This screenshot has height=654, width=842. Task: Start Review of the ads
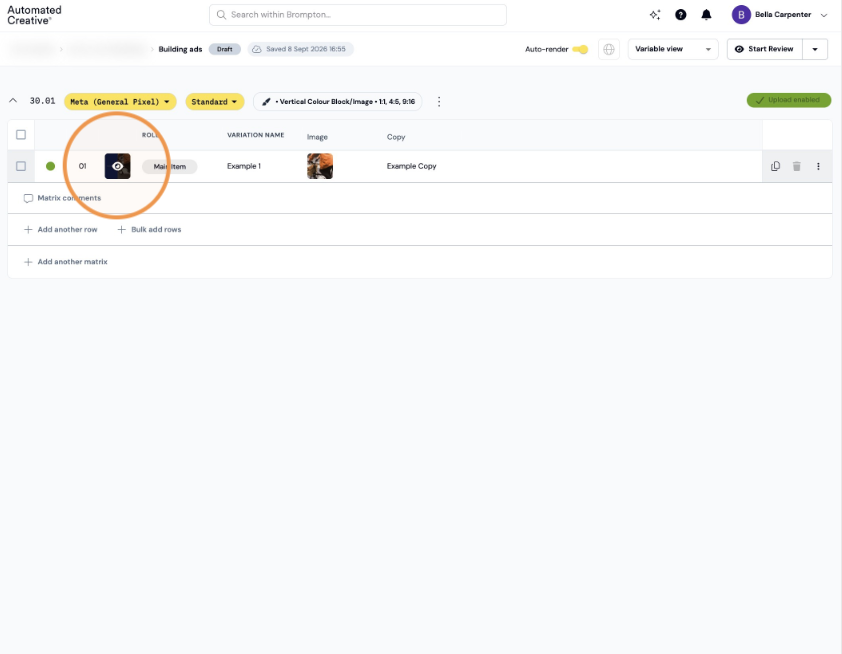click(x=765, y=49)
